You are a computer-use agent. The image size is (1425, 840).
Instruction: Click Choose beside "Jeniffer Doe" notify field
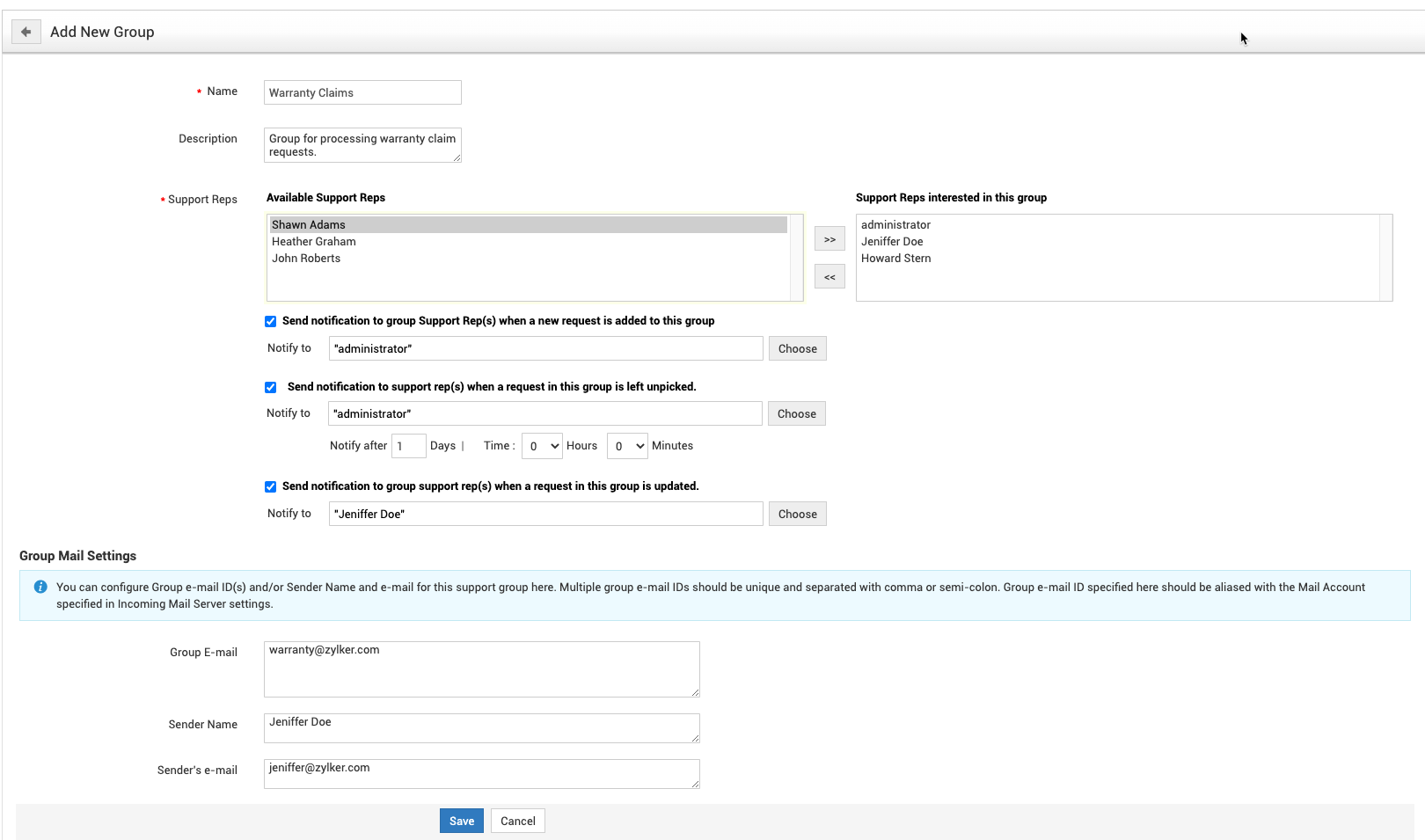[x=797, y=515]
